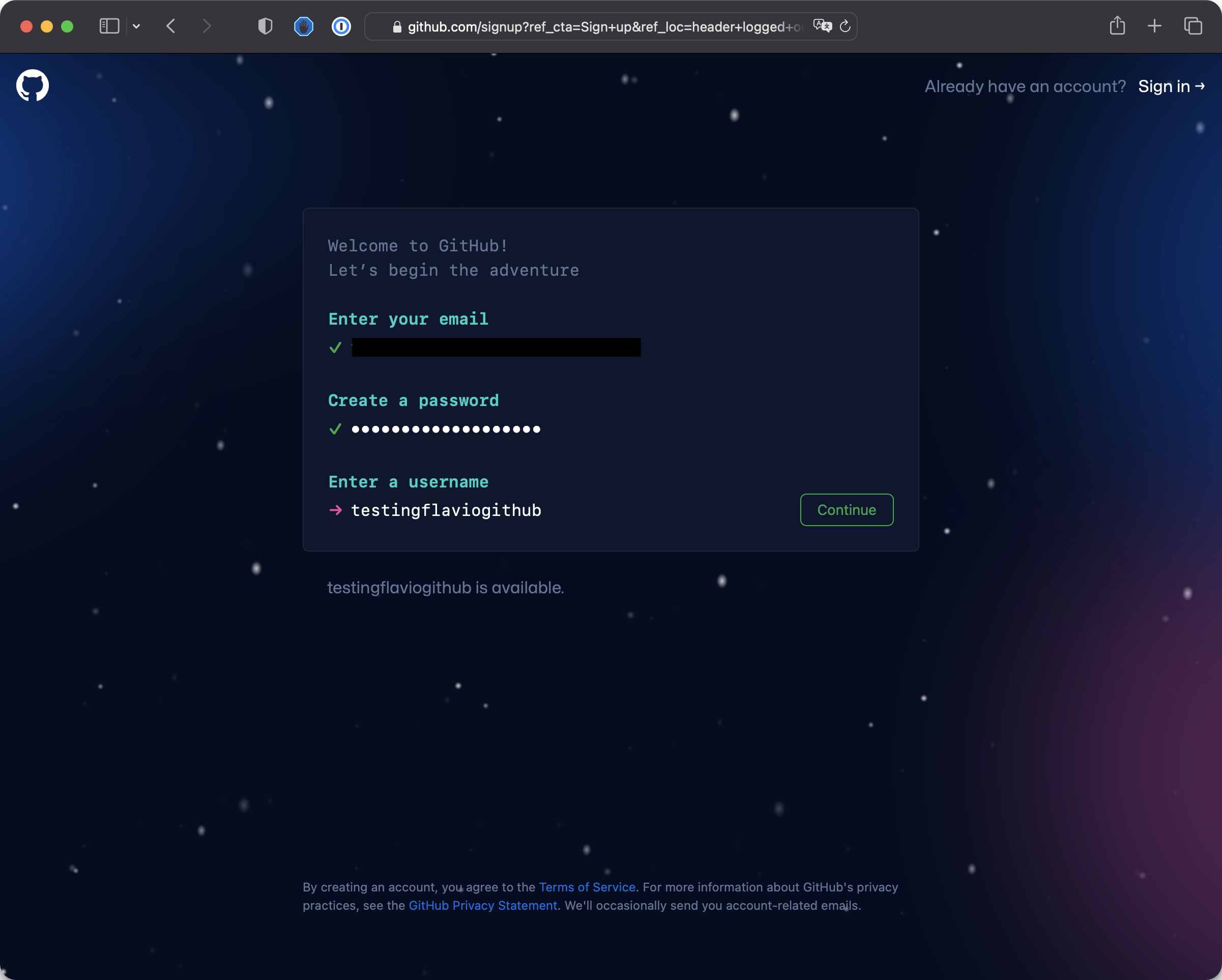Open the privacy shield report icon
The height and width of the screenshot is (980, 1222).
pyautogui.click(x=265, y=26)
